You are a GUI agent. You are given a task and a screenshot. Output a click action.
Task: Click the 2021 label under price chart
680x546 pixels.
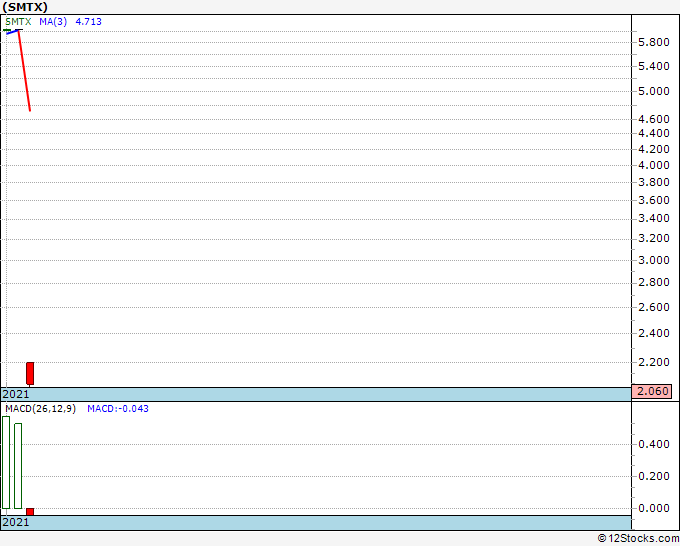16,394
